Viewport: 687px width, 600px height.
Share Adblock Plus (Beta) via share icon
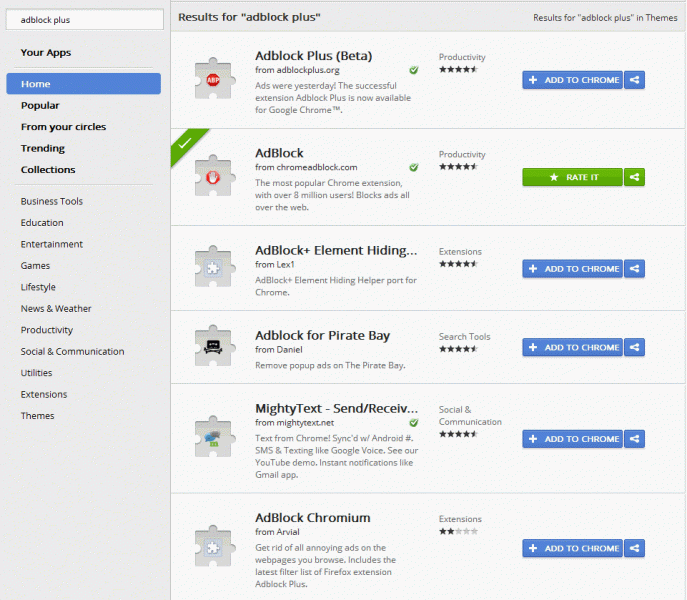click(634, 80)
